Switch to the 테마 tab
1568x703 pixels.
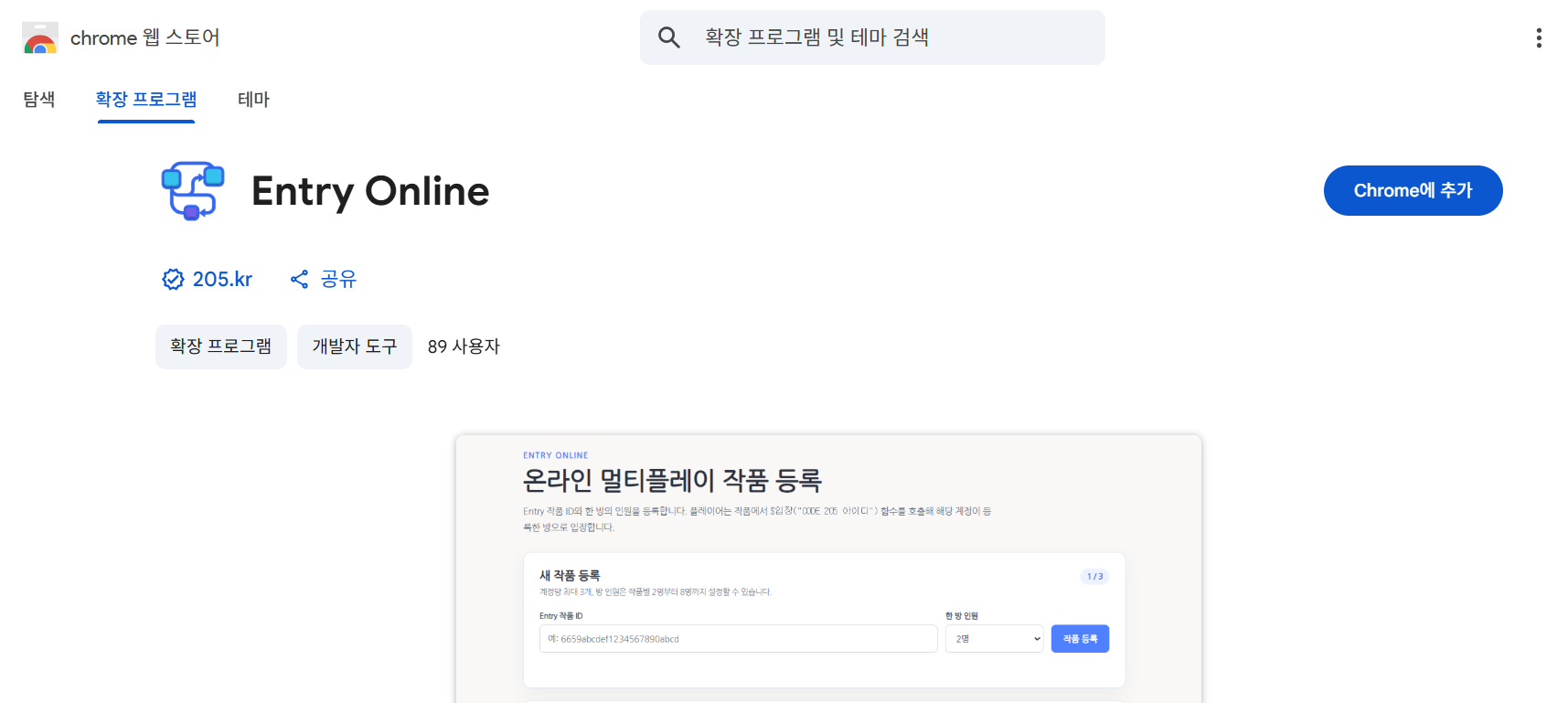(x=253, y=99)
